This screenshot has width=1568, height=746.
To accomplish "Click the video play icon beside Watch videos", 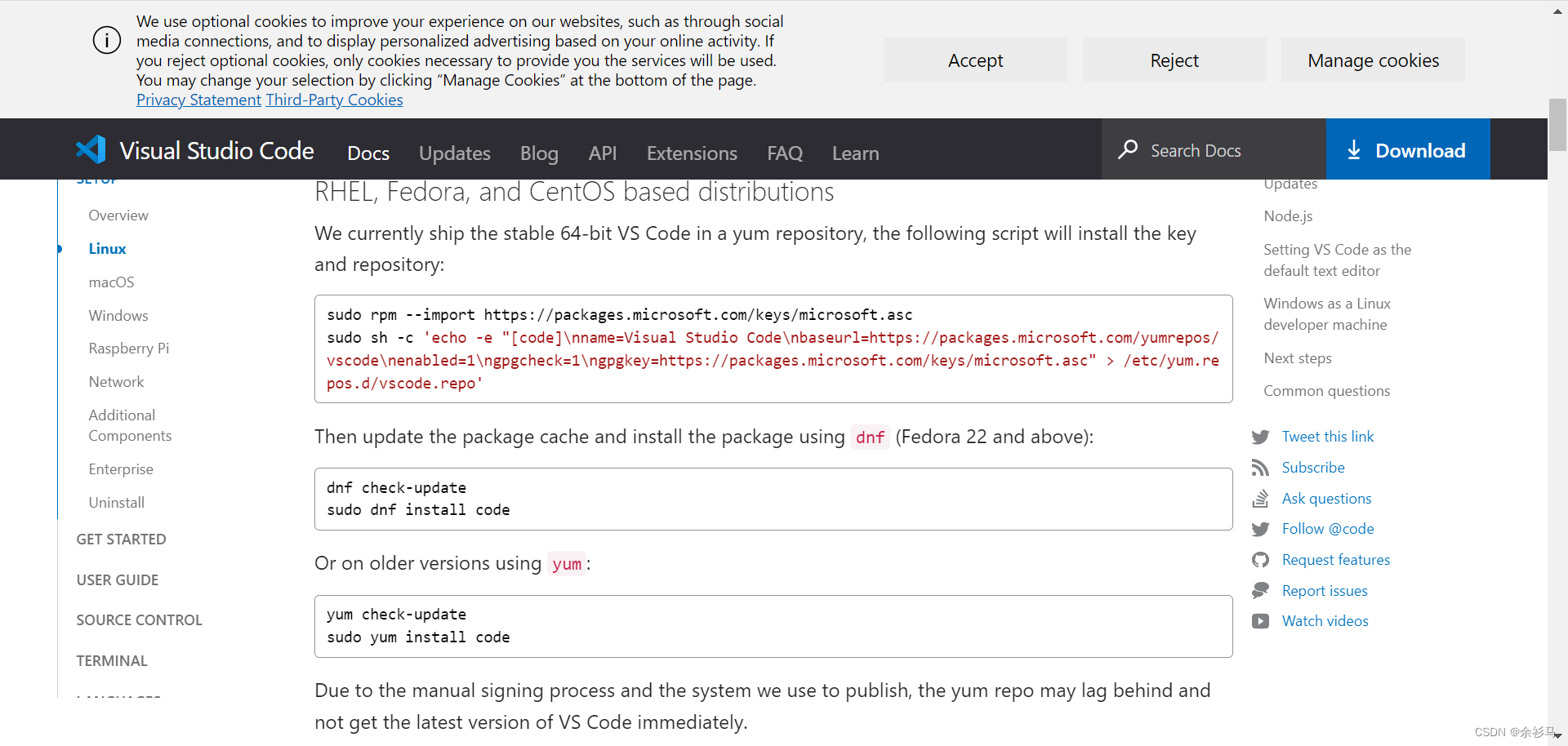I will click(x=1260, y=621).
